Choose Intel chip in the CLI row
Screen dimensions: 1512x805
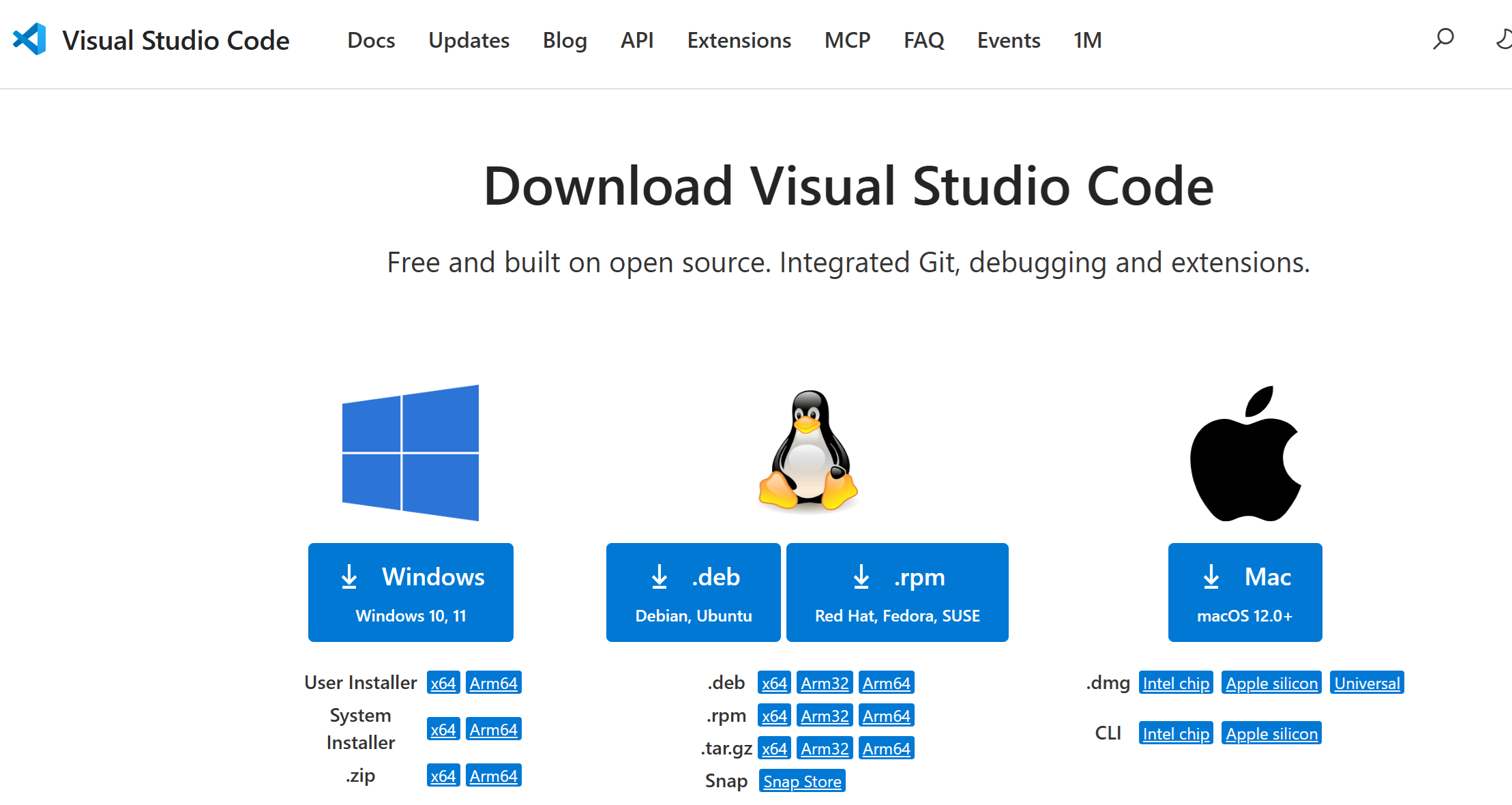coord(1176,733)
